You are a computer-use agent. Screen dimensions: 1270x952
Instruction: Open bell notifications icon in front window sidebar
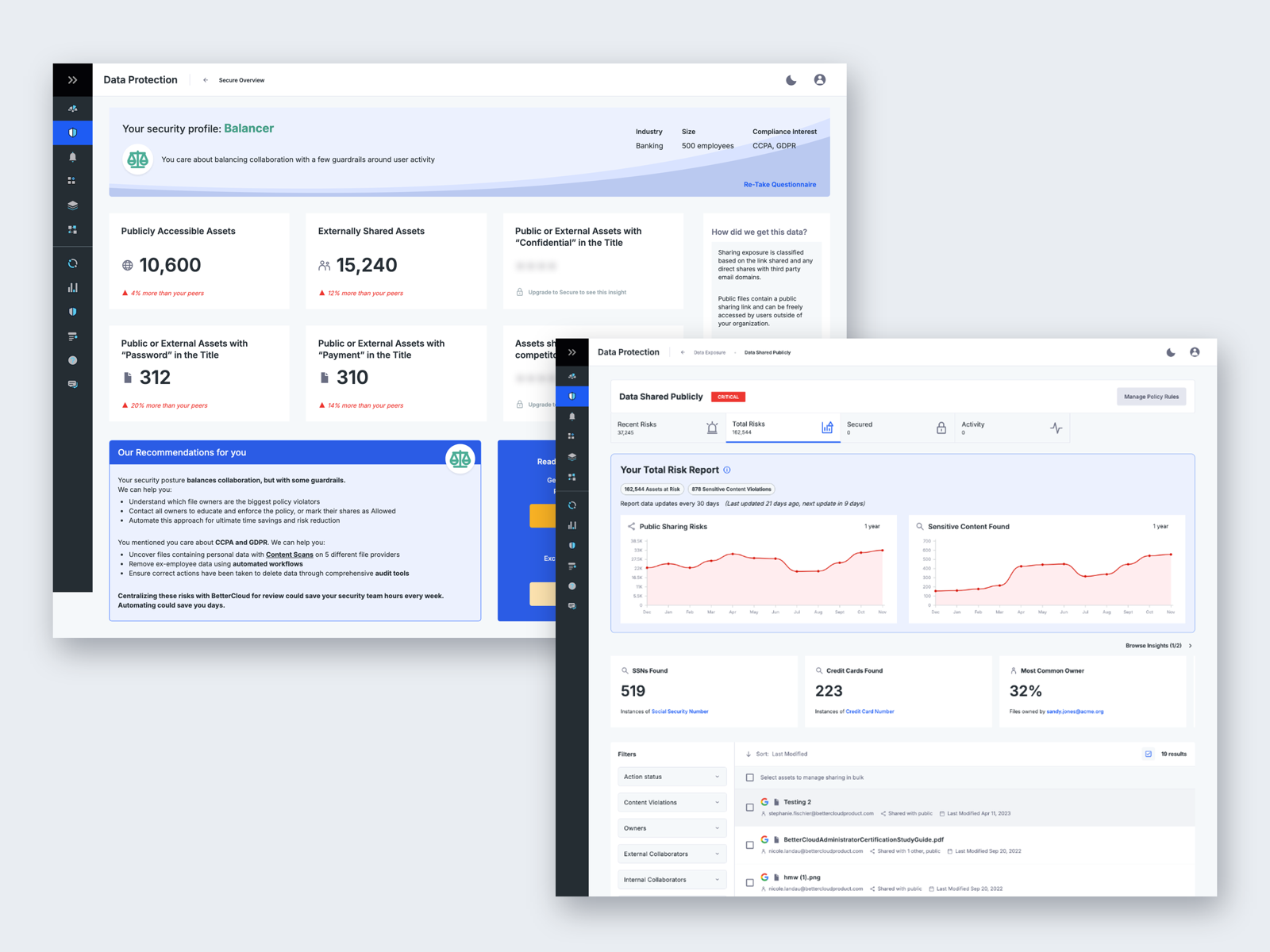tap(572, 416)
